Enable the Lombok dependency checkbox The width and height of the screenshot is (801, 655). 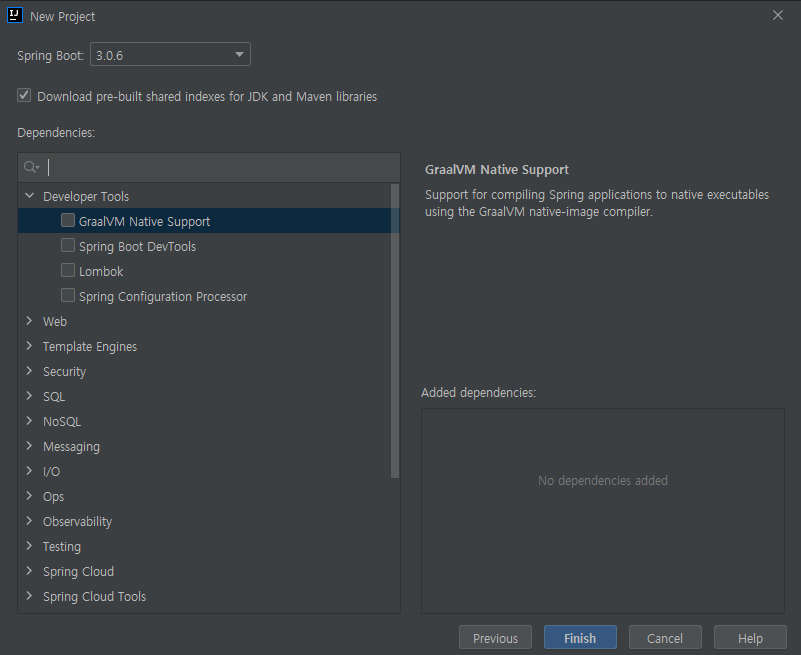pos(68,270)
